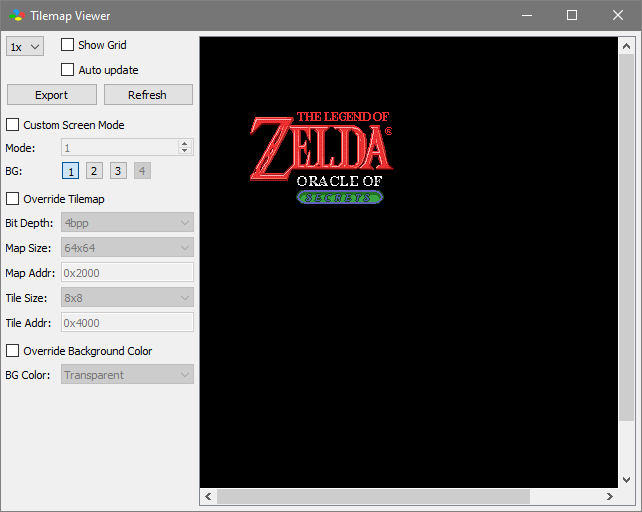Expand the Tile Size 8x8 dropdown
The height and width of the screenshot is (512, 642).
[127, 297]
